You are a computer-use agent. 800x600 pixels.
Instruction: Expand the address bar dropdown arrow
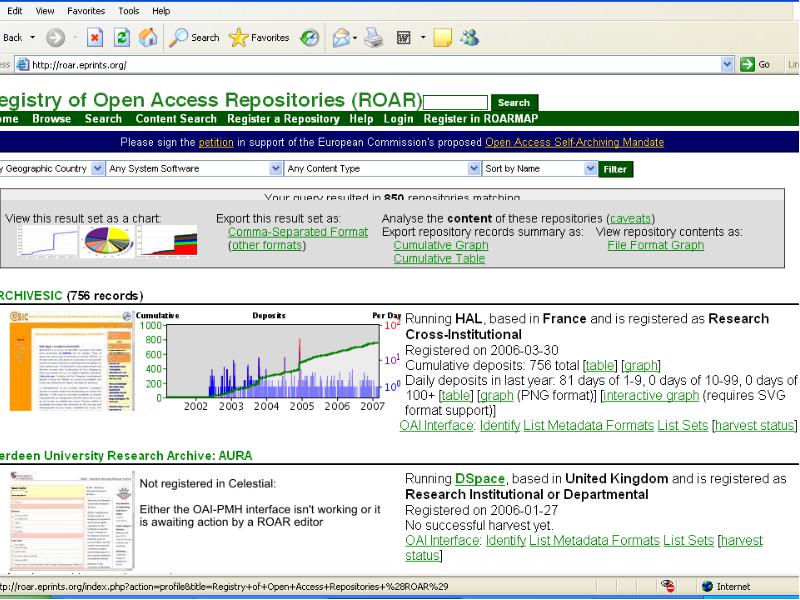(x=728, y=65)
